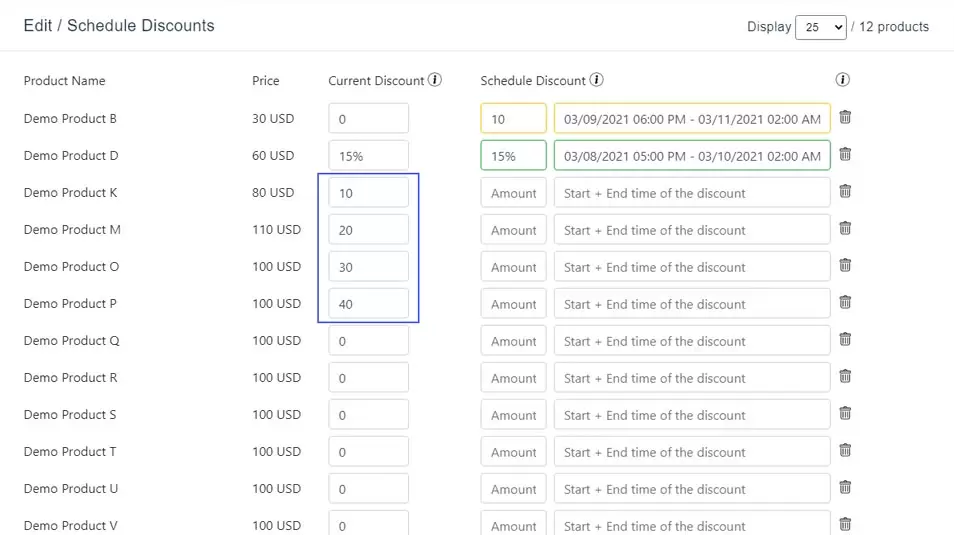Set schedule Amount for Demo Product R

click(514, 378)
